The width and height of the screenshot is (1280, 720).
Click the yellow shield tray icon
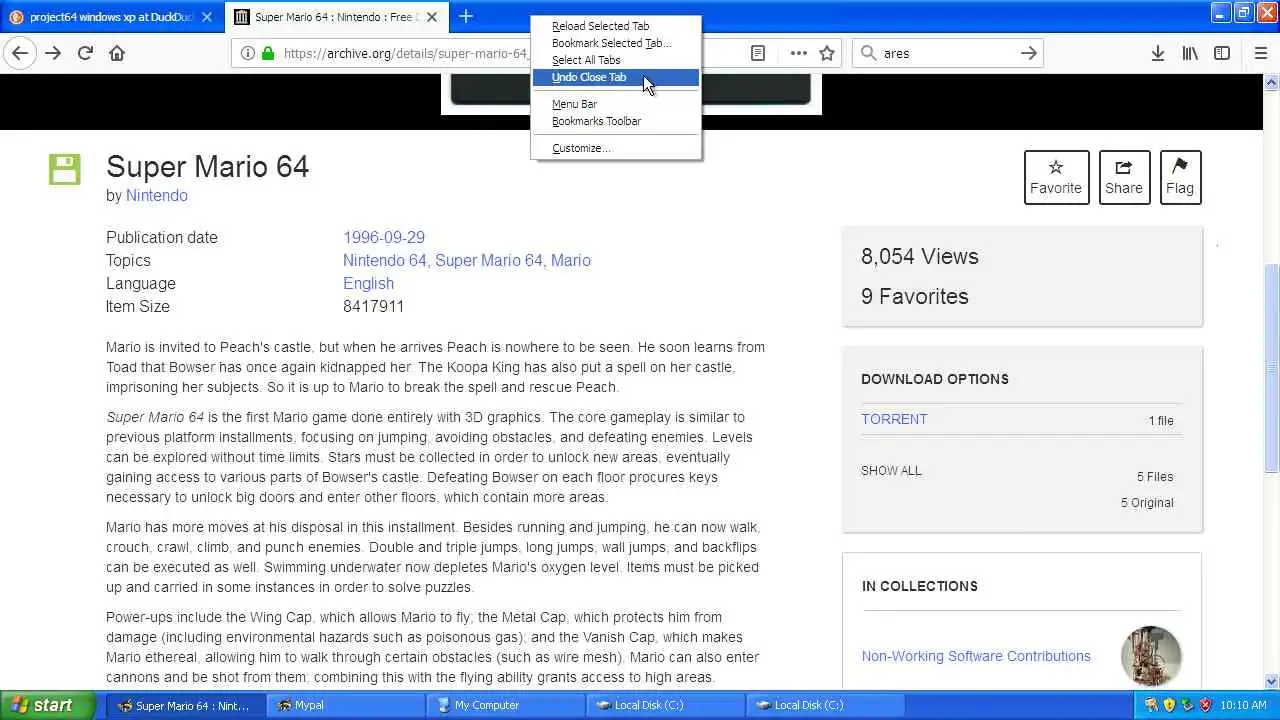pyautogui.click(x=1169, y=705)
